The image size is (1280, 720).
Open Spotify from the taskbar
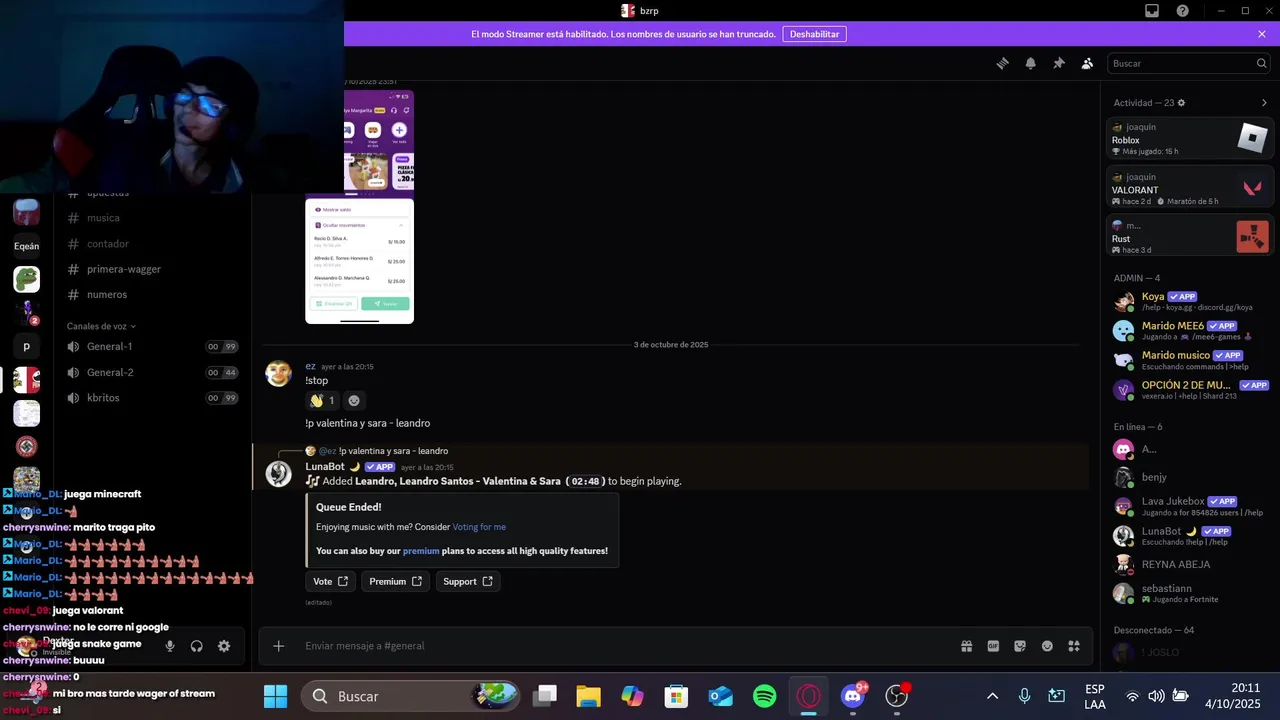(765, 696)
